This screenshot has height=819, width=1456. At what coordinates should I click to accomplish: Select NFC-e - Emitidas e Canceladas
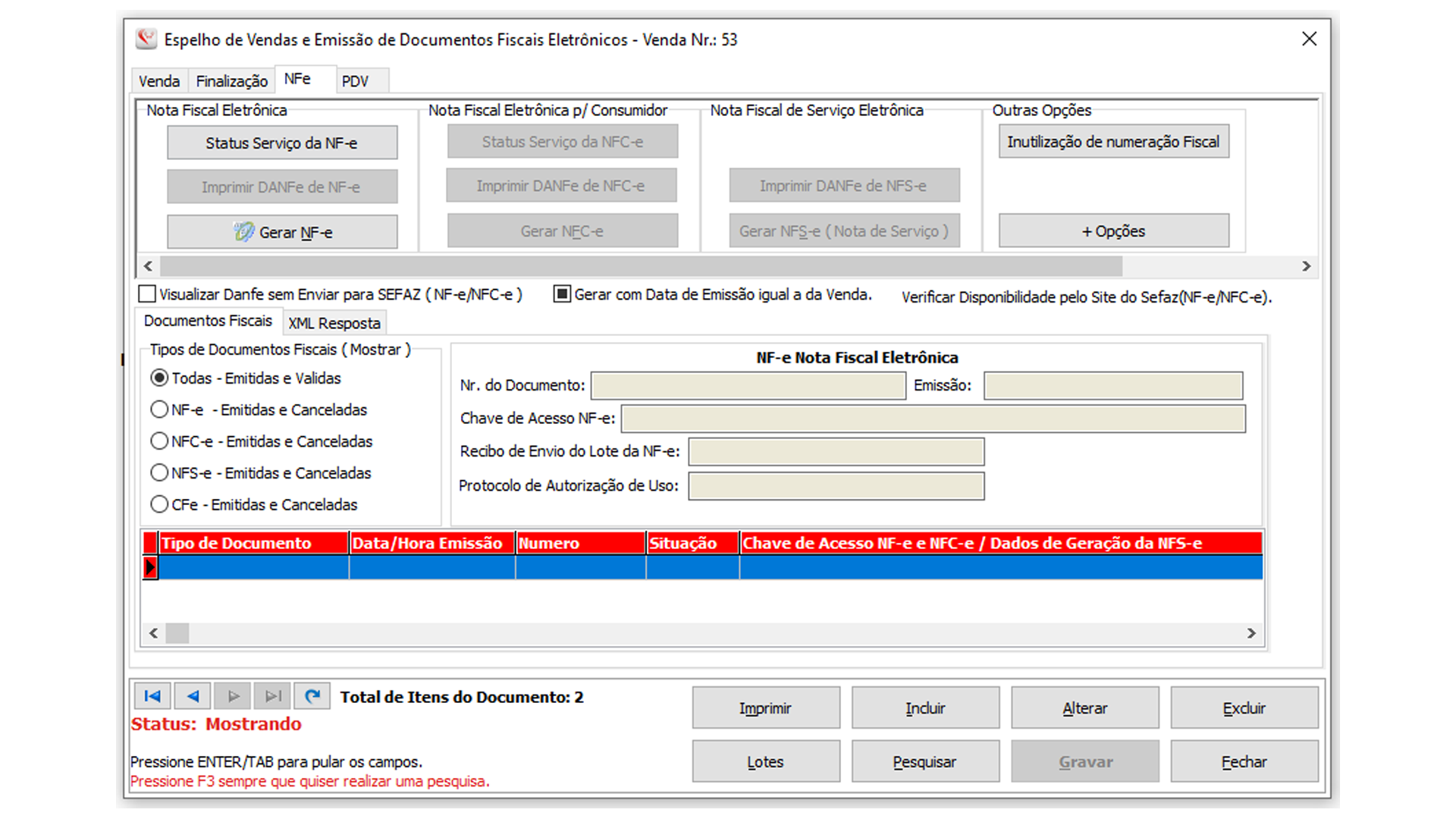point(262,441)
